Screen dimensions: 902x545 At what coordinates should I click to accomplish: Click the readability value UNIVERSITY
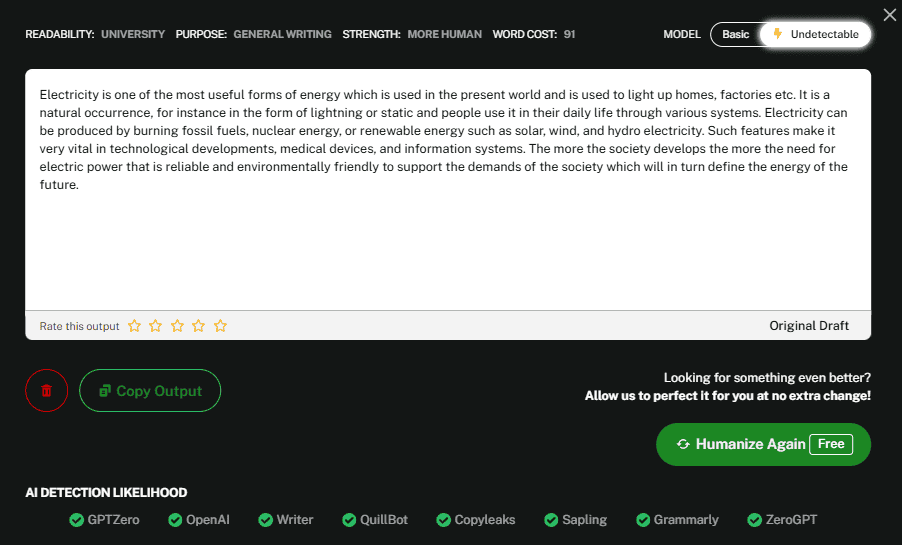(x=133, y=35)
